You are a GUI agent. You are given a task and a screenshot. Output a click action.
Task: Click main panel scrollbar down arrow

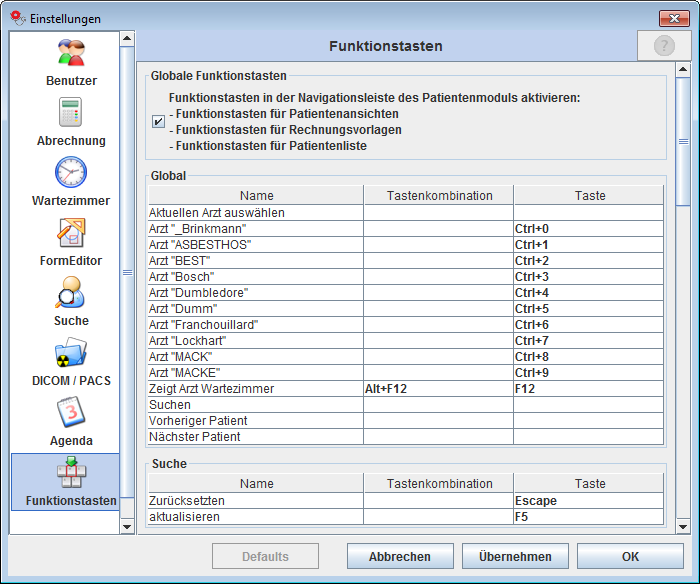point(683,526)
